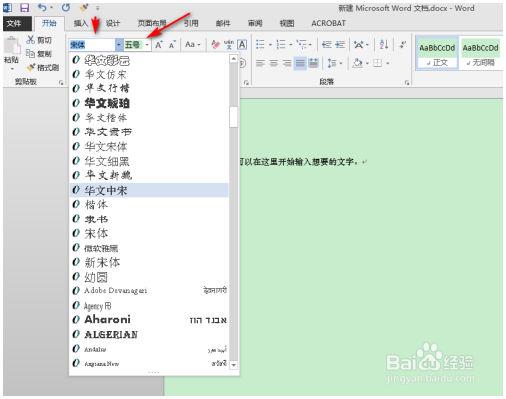
Task: Click the Undo arrow icon
Action: click(x=42, y=7)
